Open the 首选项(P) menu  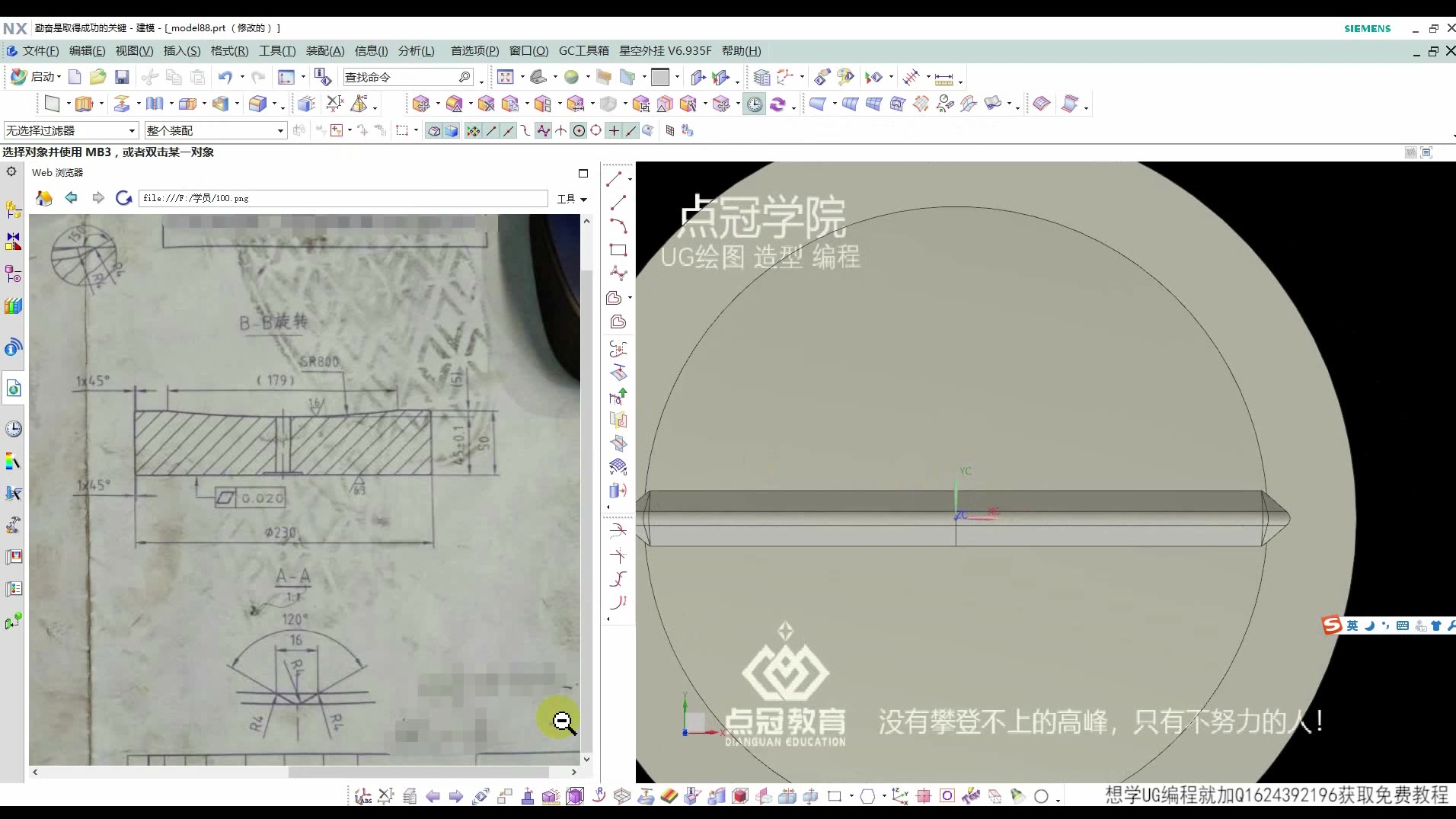click(474, 51)
